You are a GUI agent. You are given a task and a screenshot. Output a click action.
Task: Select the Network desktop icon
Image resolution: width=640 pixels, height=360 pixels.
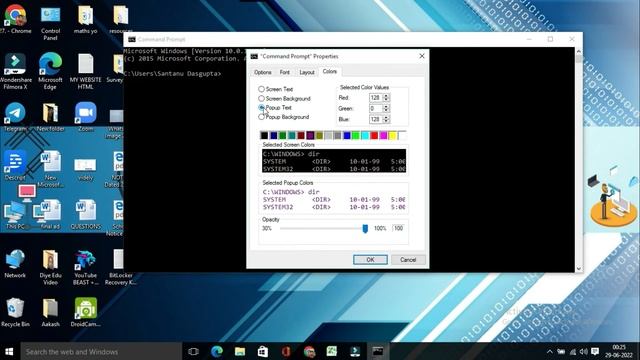(x=15, y=264)
